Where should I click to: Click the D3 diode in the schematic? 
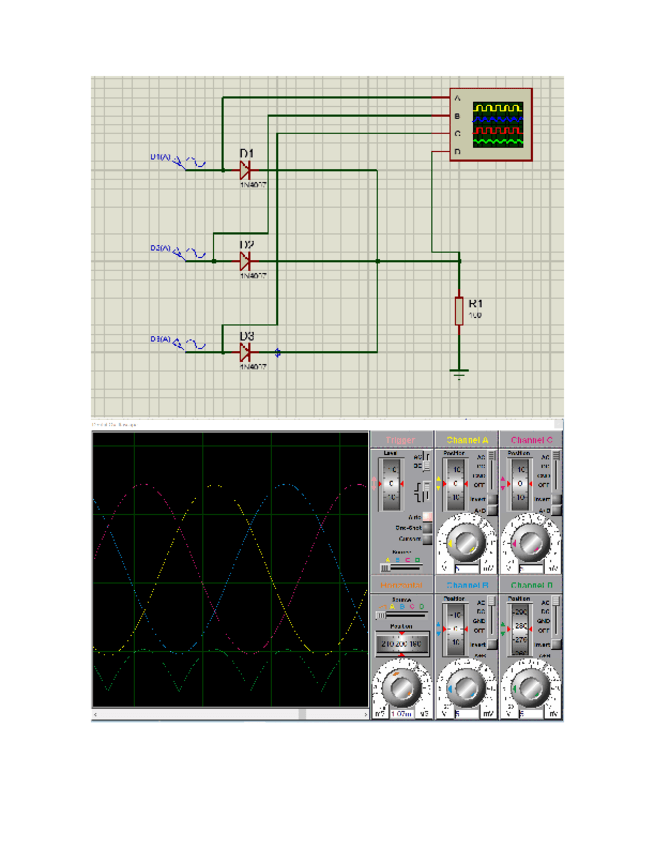(245, 351)
